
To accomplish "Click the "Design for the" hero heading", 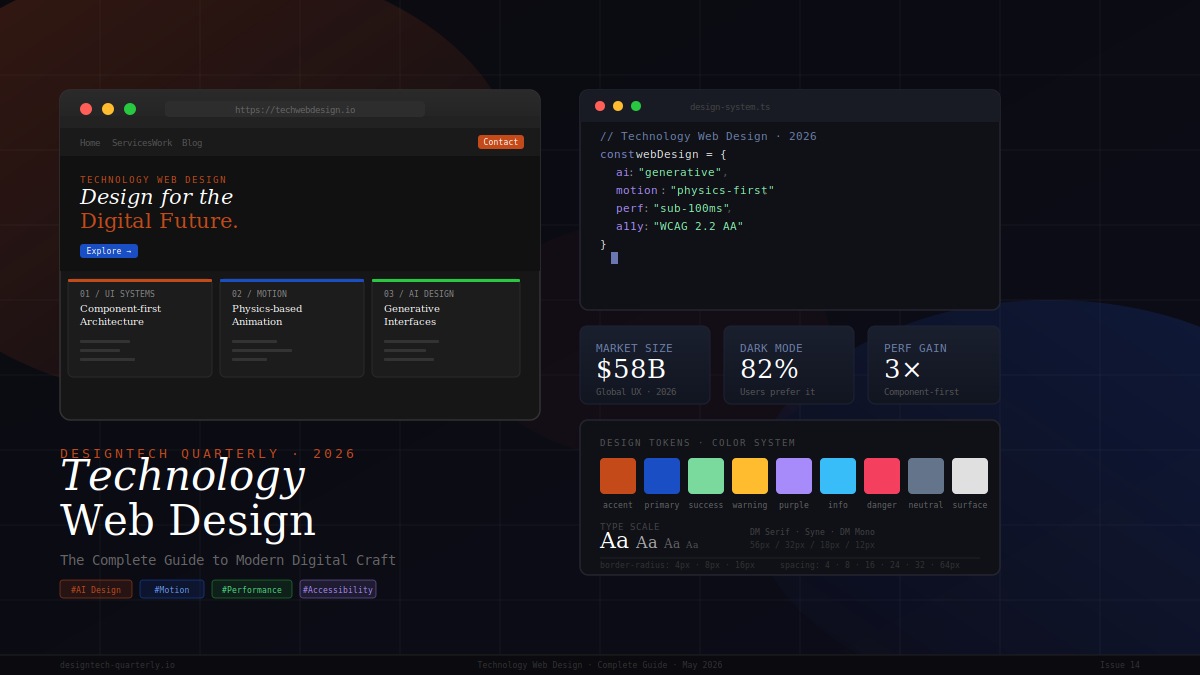I will (x=156, y=197).
